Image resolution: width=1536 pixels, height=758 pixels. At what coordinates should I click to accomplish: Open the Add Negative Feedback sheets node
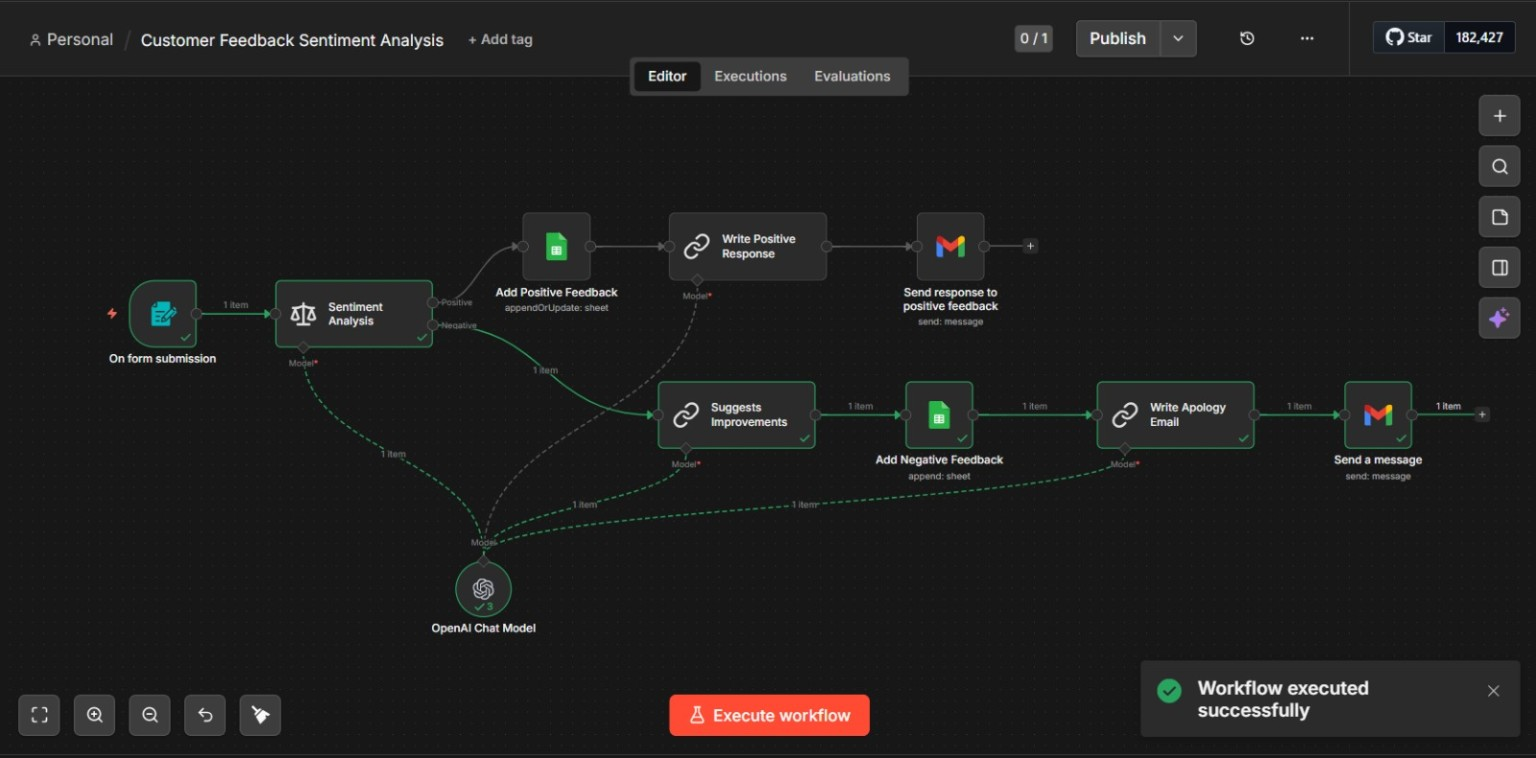tap(939, 415)
